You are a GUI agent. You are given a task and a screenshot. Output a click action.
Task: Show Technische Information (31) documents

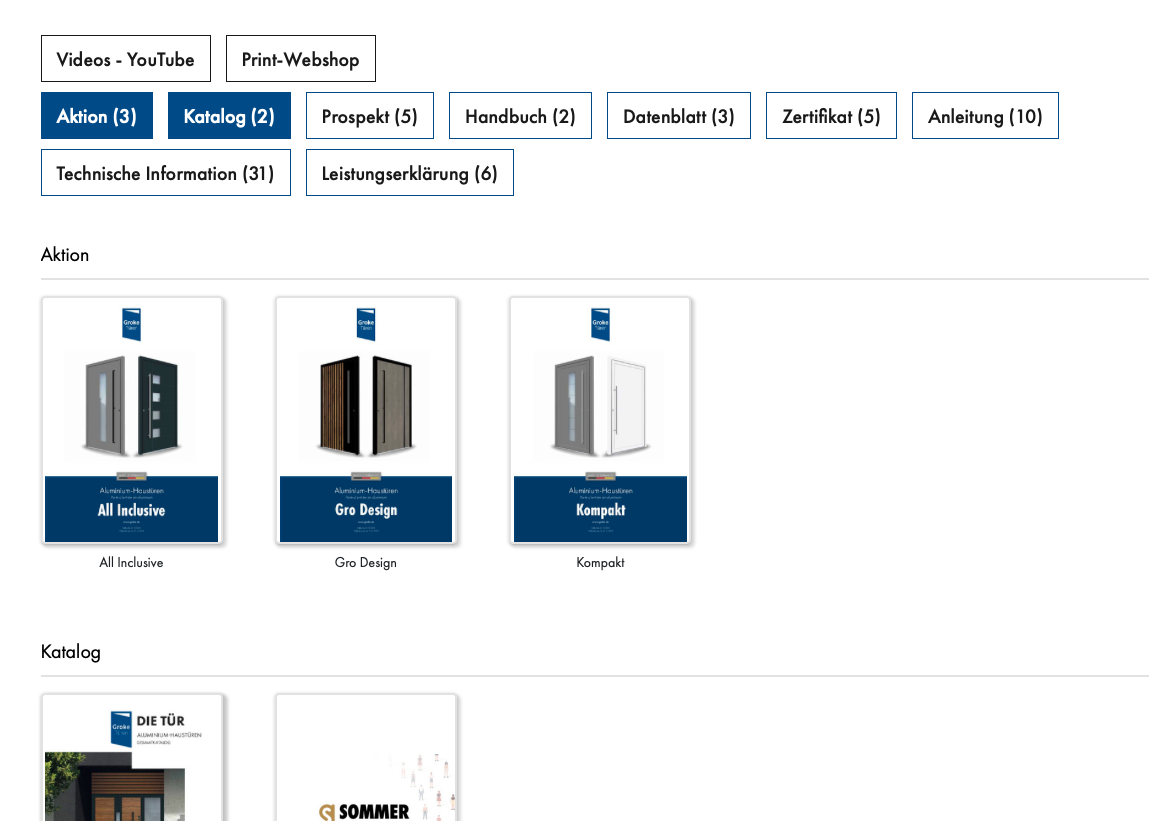[x=166, y=173]
